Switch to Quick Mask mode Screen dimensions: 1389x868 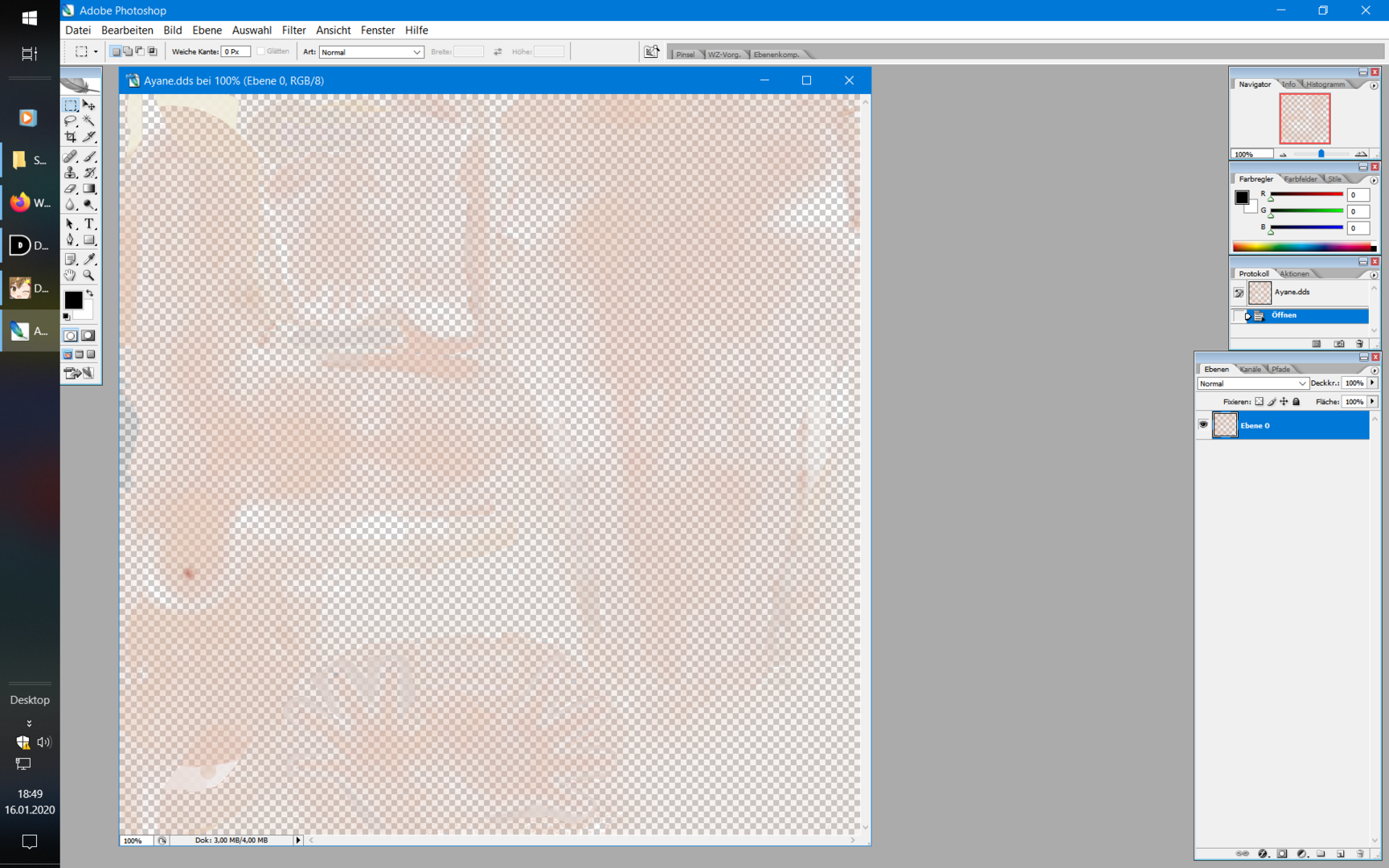coord(89,336)
